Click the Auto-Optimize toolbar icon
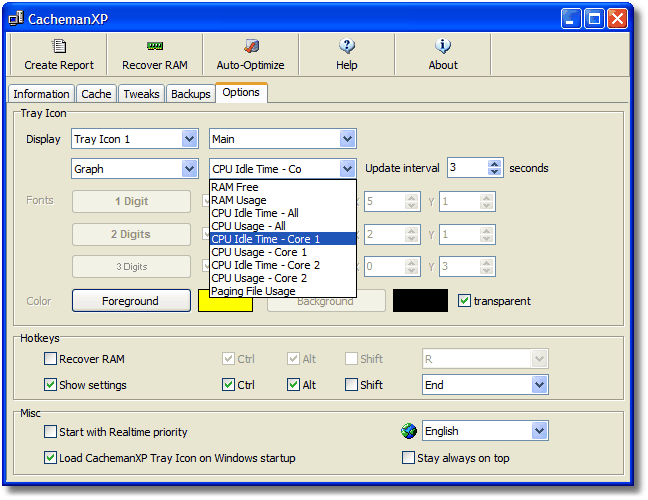Screen dimensions: 648x500 [251, 45]
